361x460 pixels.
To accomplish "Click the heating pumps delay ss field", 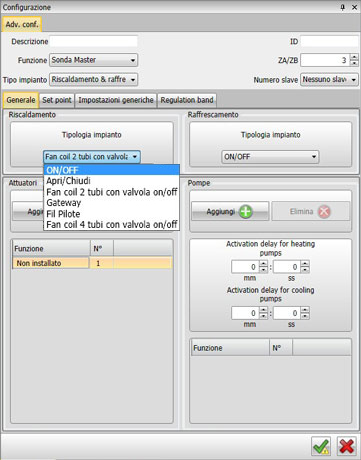I will (x=287, y=267).
